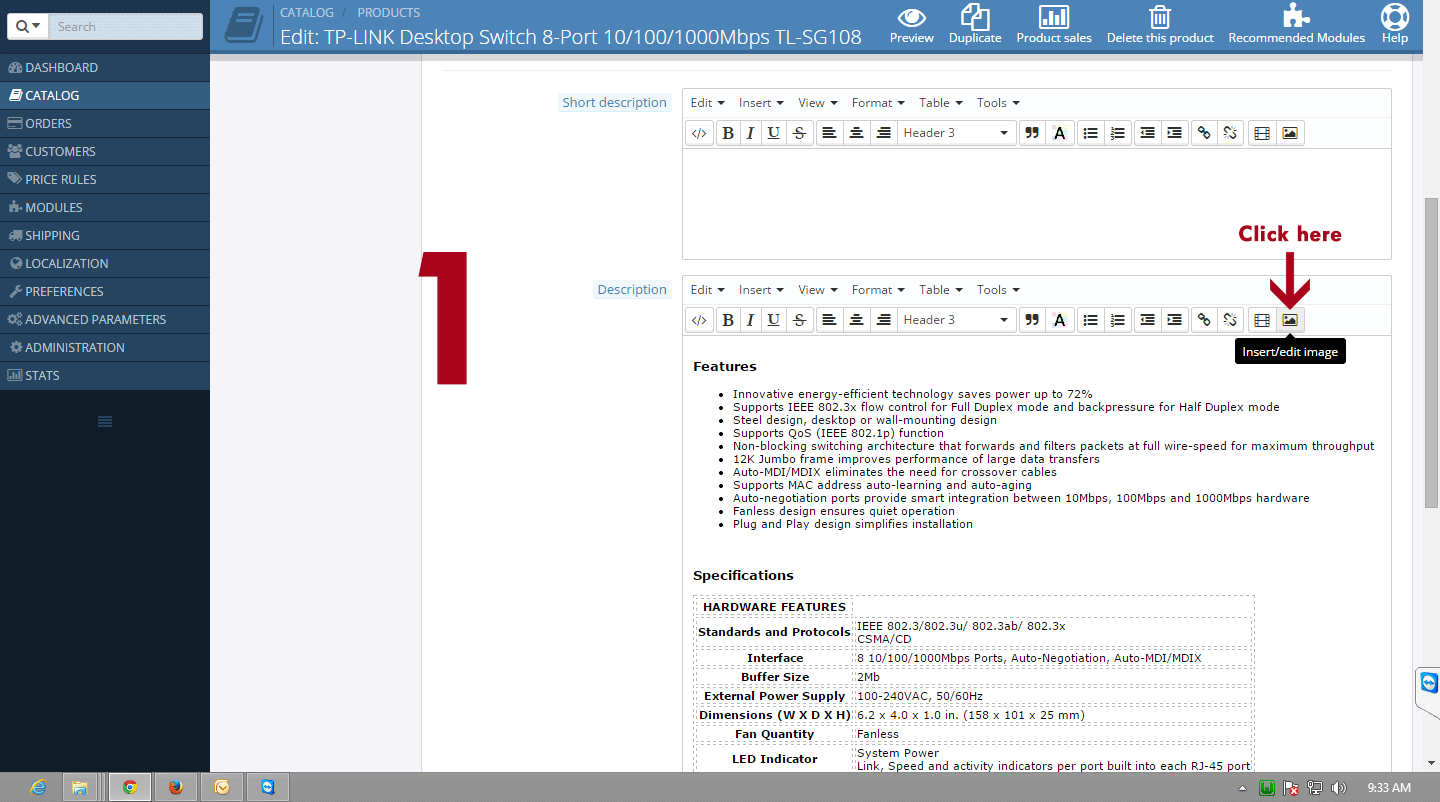Add bullet list in Description editor
The height and width of the screenshot is (802, 1440).
1091,320
